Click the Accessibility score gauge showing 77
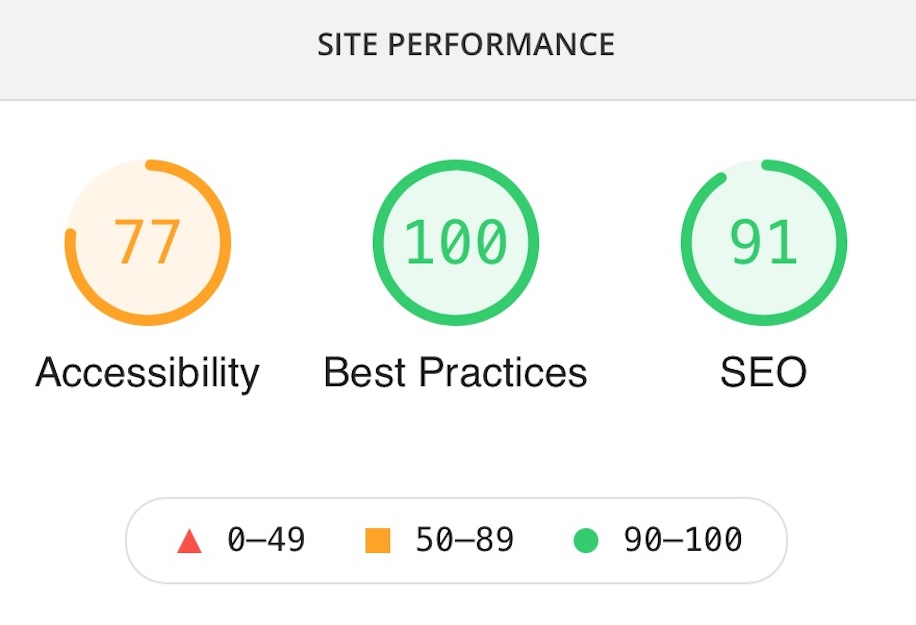 (x=148, y=242)
